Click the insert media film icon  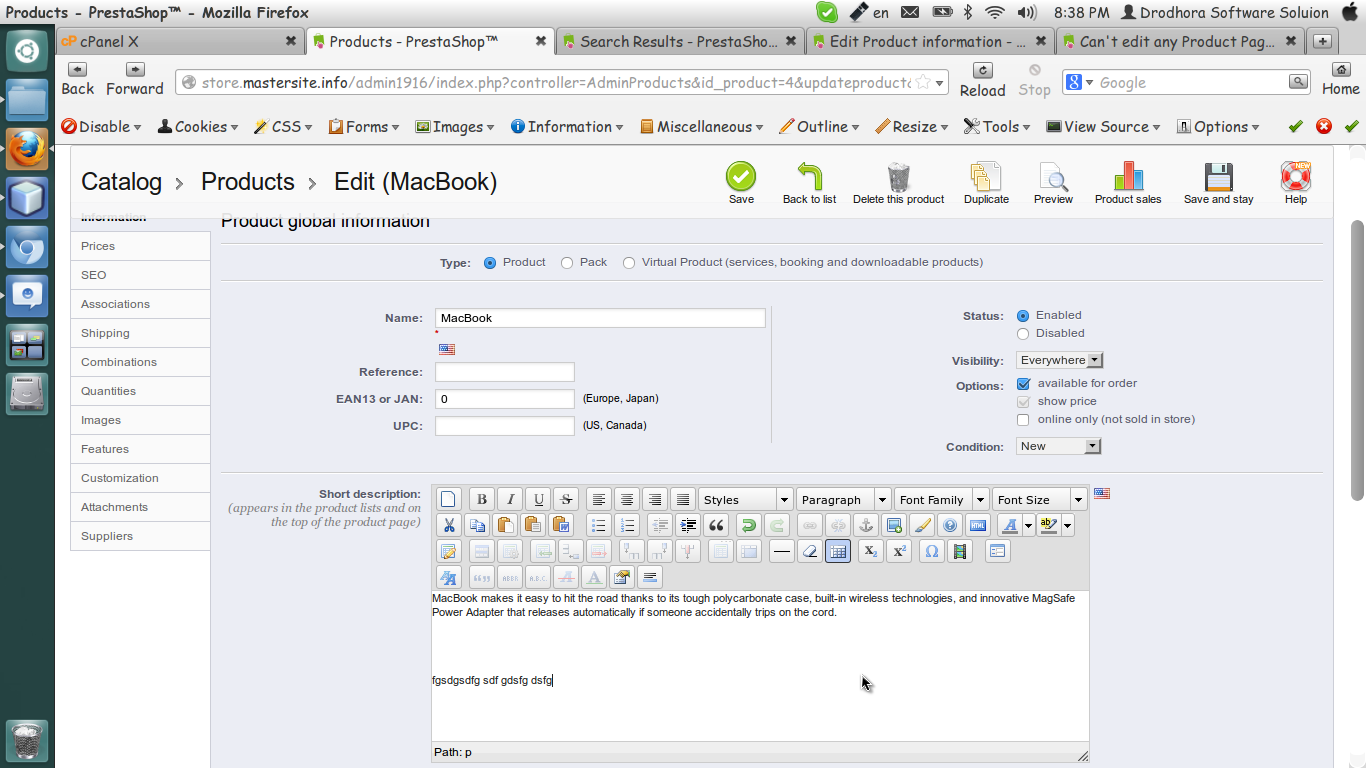click(960, 551)
